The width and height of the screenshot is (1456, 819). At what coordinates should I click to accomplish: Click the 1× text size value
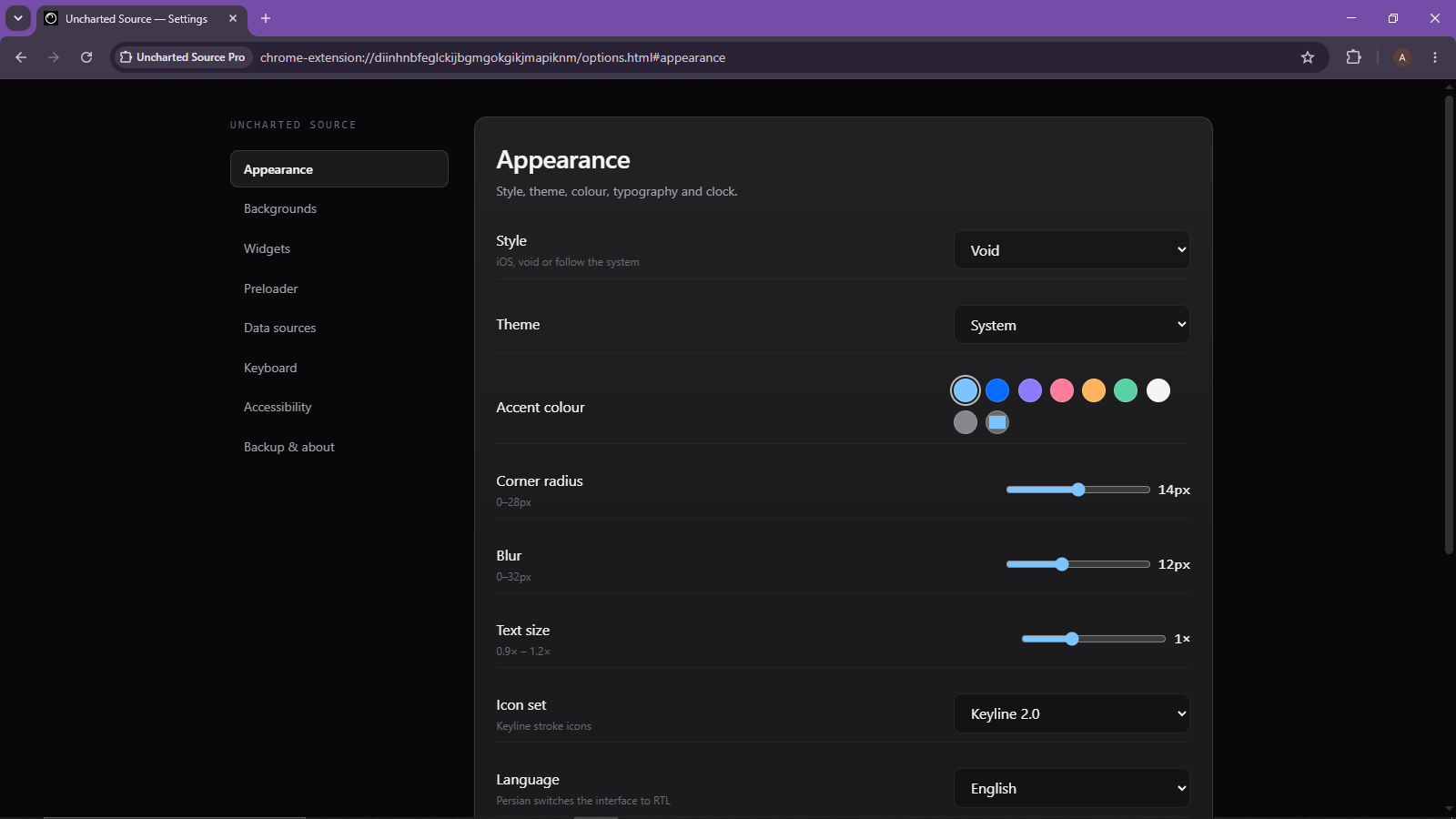tap(1182, 639)
